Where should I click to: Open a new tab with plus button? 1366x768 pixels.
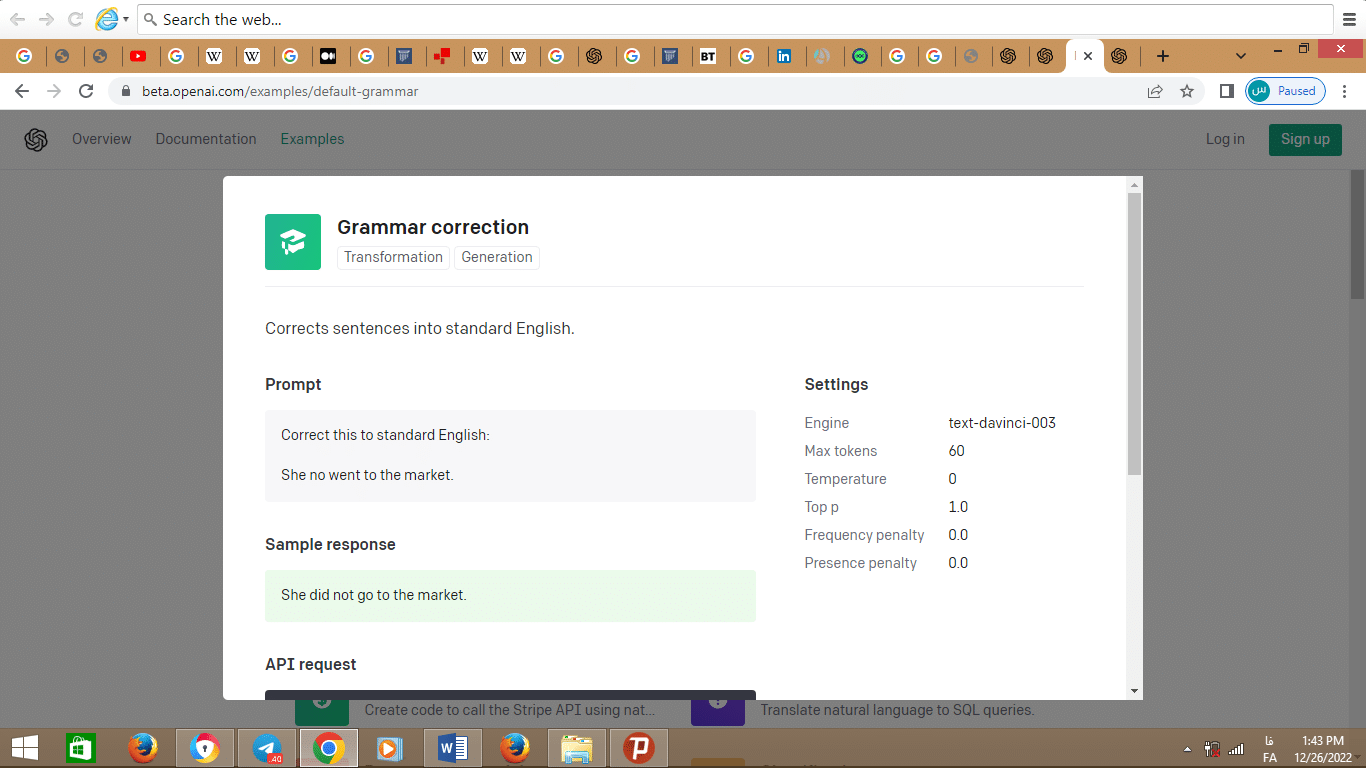1162,56
